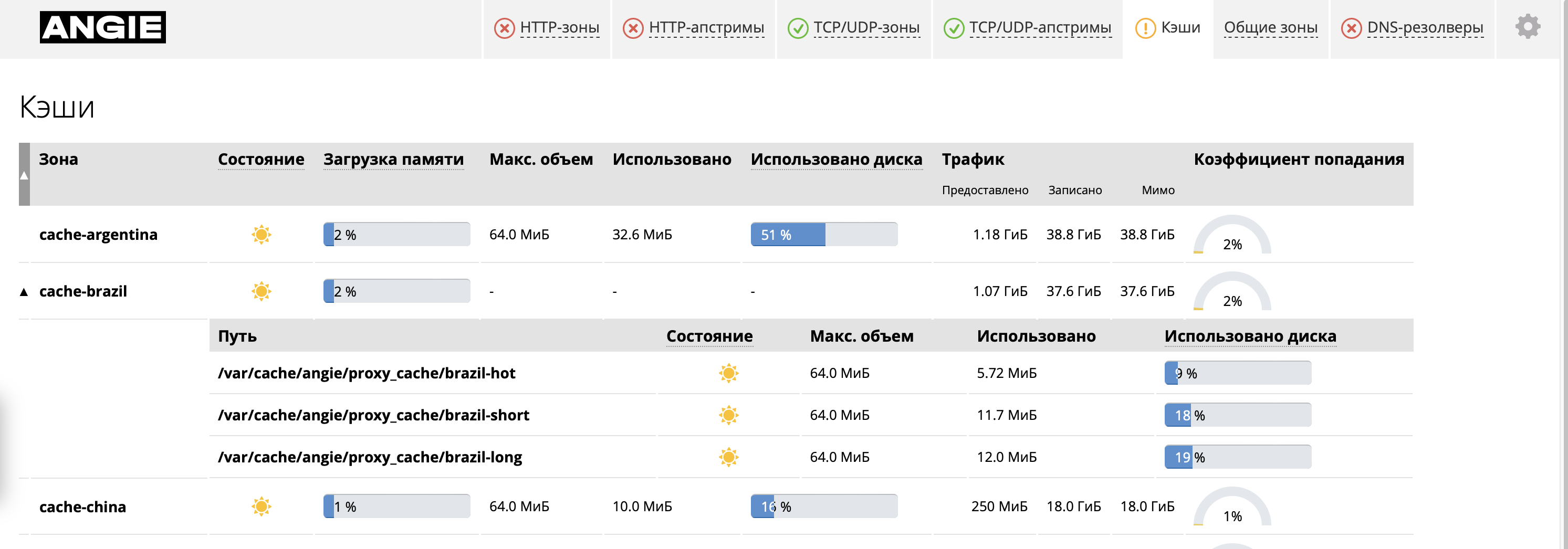
Task: Click brazil-hot path status icon
Action: [729, 373]
